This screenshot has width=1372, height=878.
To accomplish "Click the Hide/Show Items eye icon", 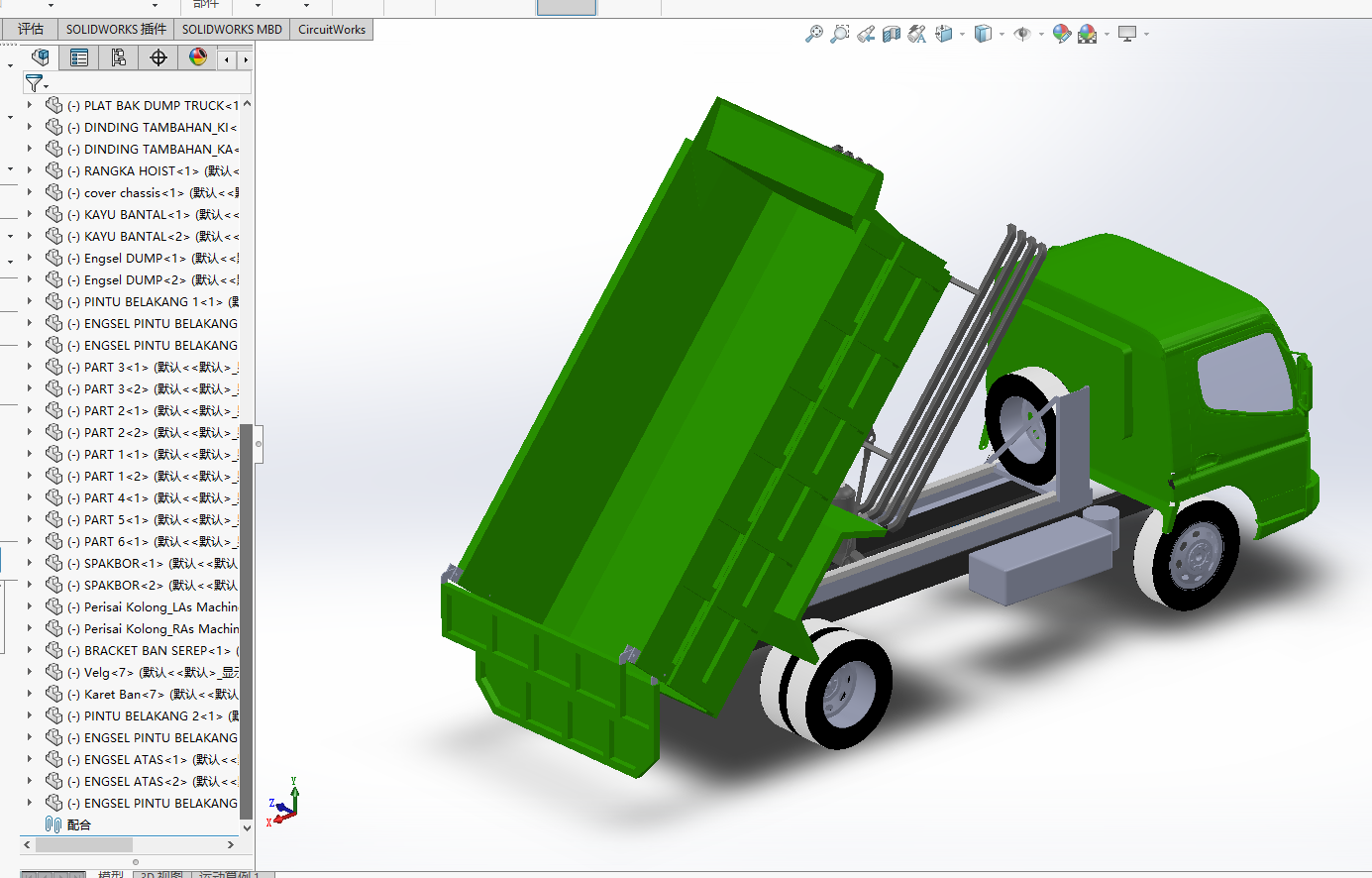I will coord(1022,34).
